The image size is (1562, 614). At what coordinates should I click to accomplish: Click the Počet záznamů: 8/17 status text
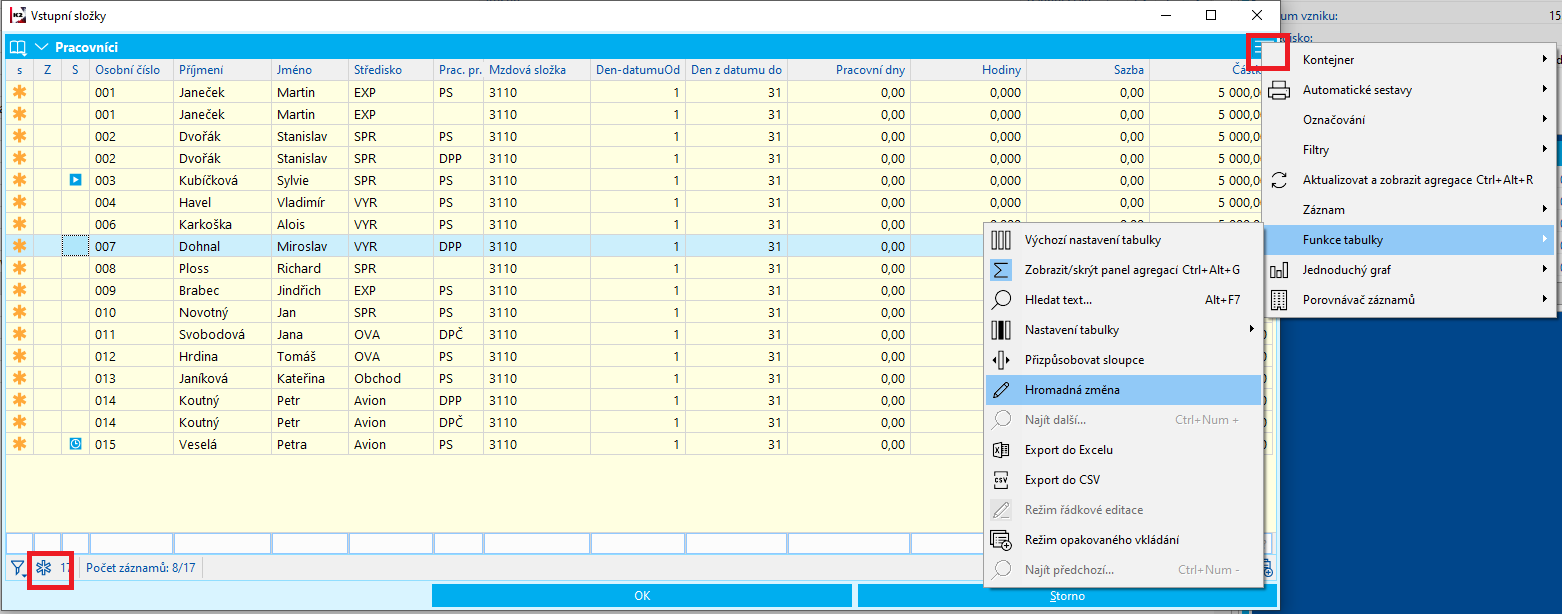point(141,568)
